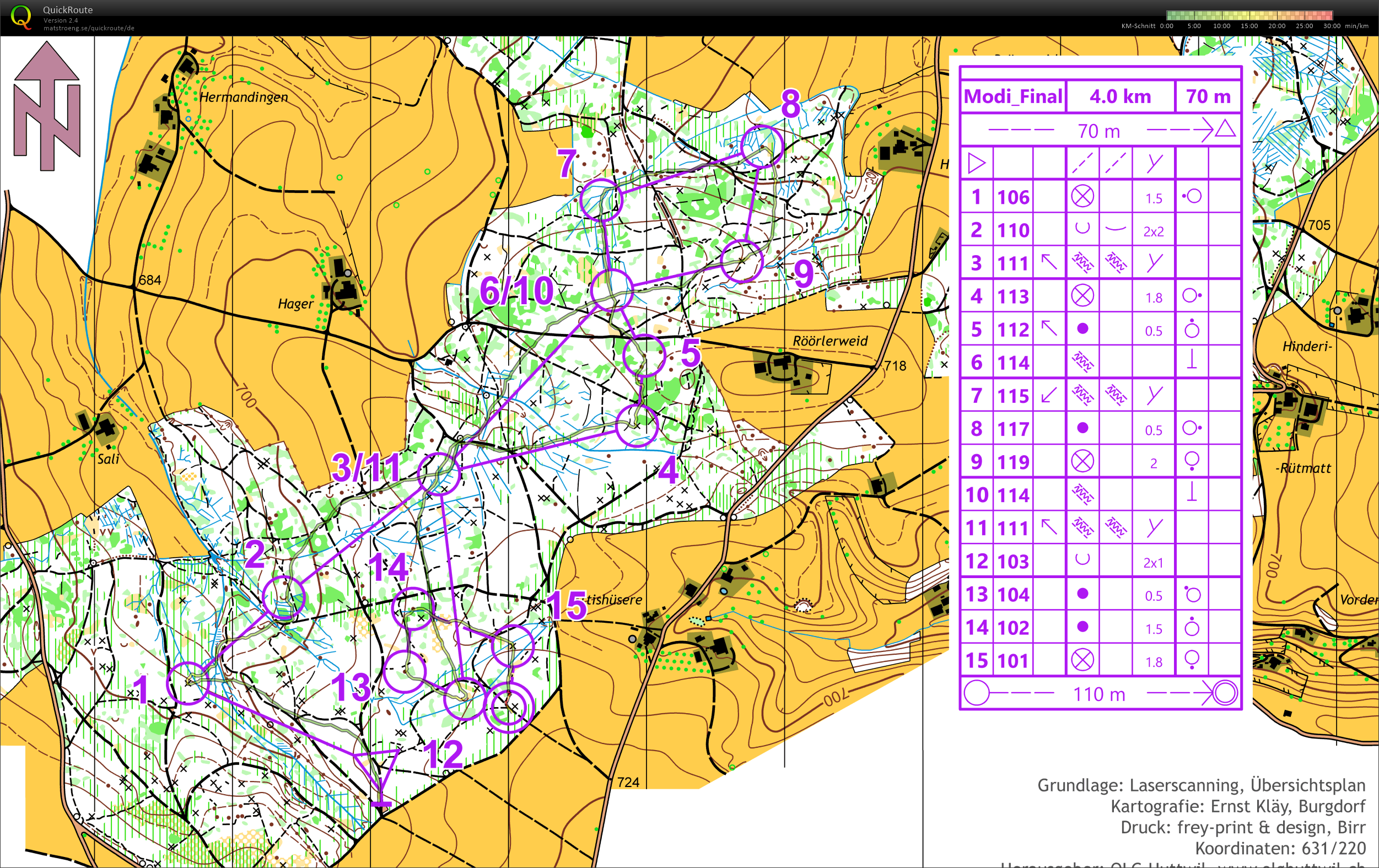The height and width of the screenshot is (868, 1379).
Task: Click the KM-Schnitt legend label
Action: point(1138,26)
